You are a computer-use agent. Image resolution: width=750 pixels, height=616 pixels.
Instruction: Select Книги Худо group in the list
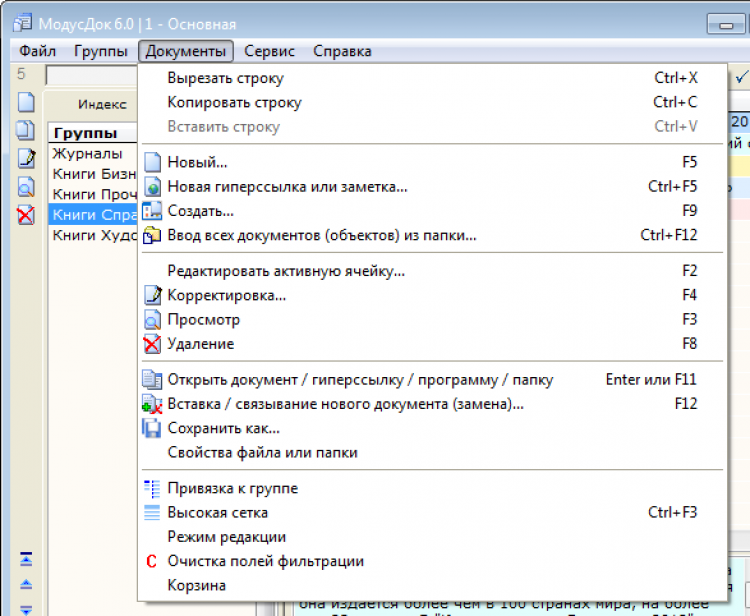click(x=93, y=235)
